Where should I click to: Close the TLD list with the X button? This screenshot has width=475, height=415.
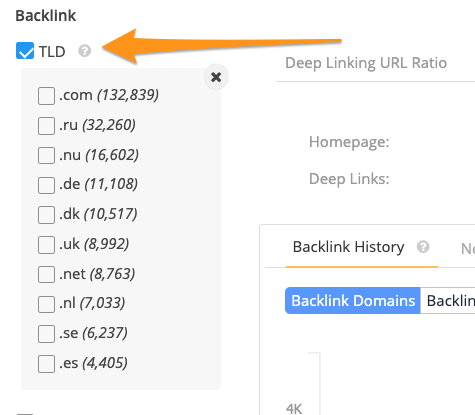(216, 77)
